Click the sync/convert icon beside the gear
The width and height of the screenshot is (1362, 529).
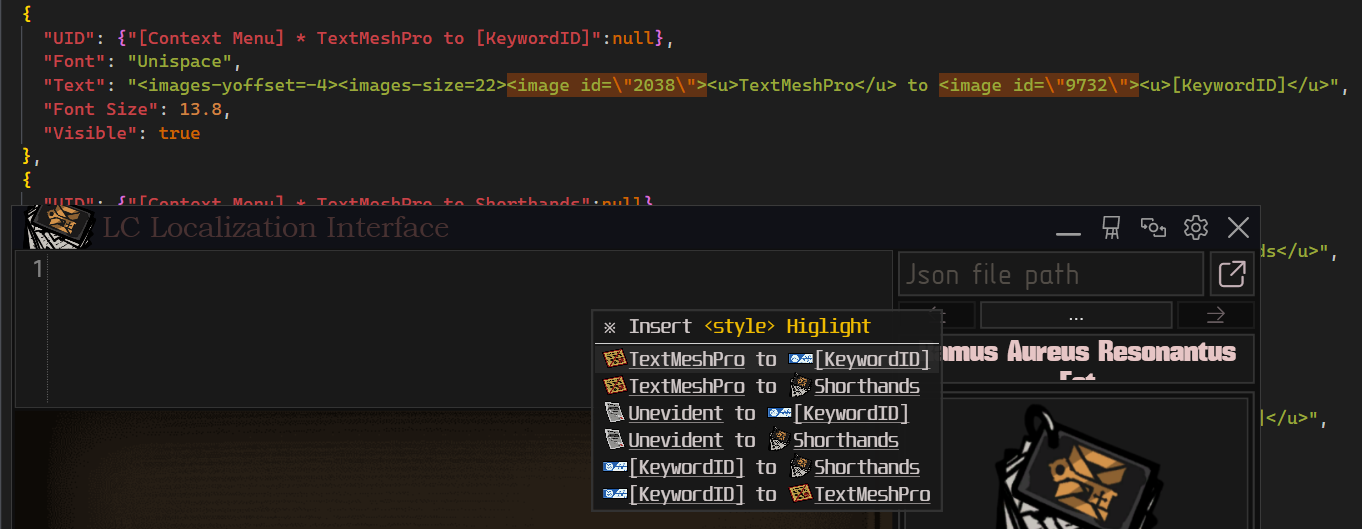1153,228
